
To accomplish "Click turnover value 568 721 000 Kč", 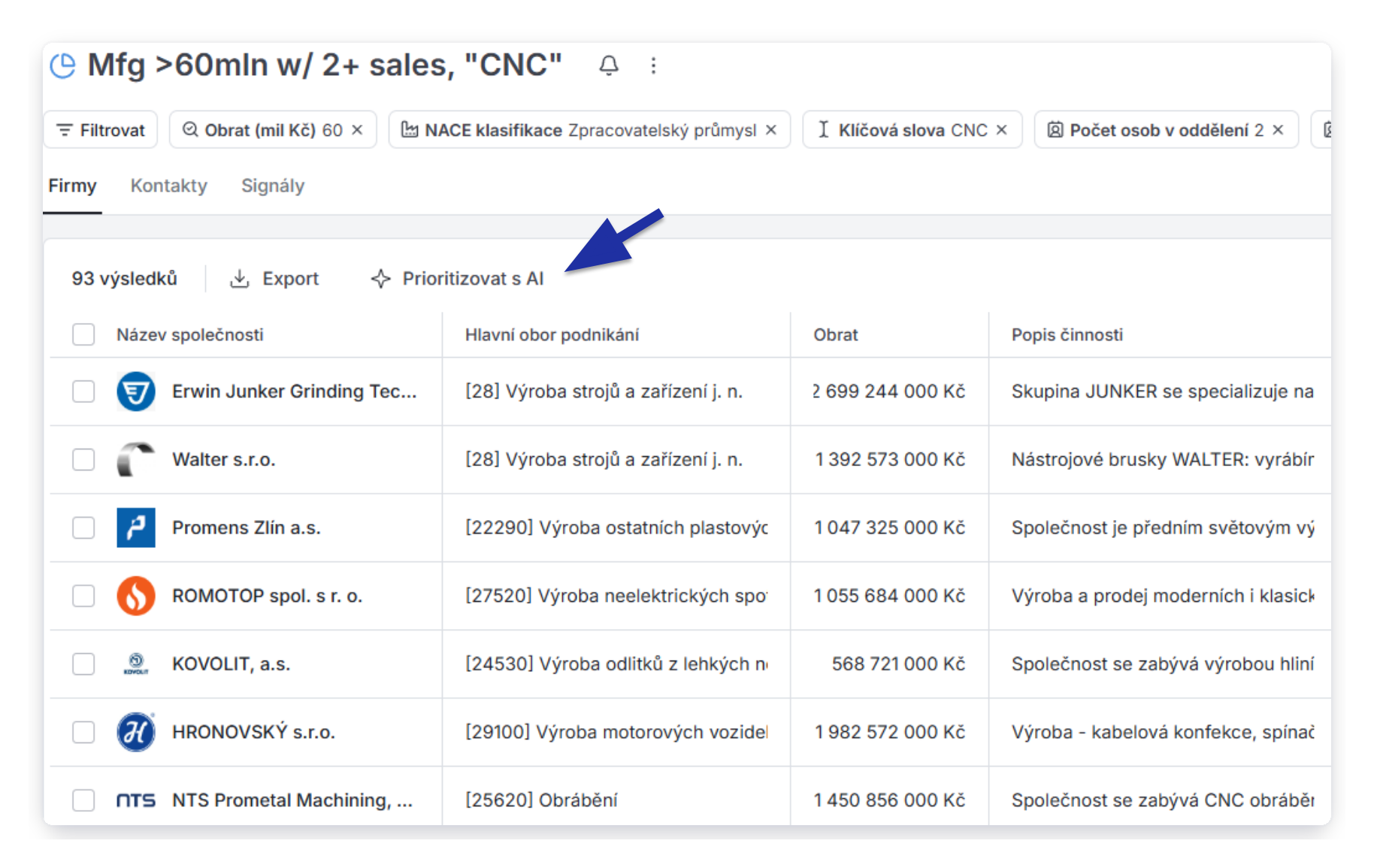I will click(x=898, y=664).
